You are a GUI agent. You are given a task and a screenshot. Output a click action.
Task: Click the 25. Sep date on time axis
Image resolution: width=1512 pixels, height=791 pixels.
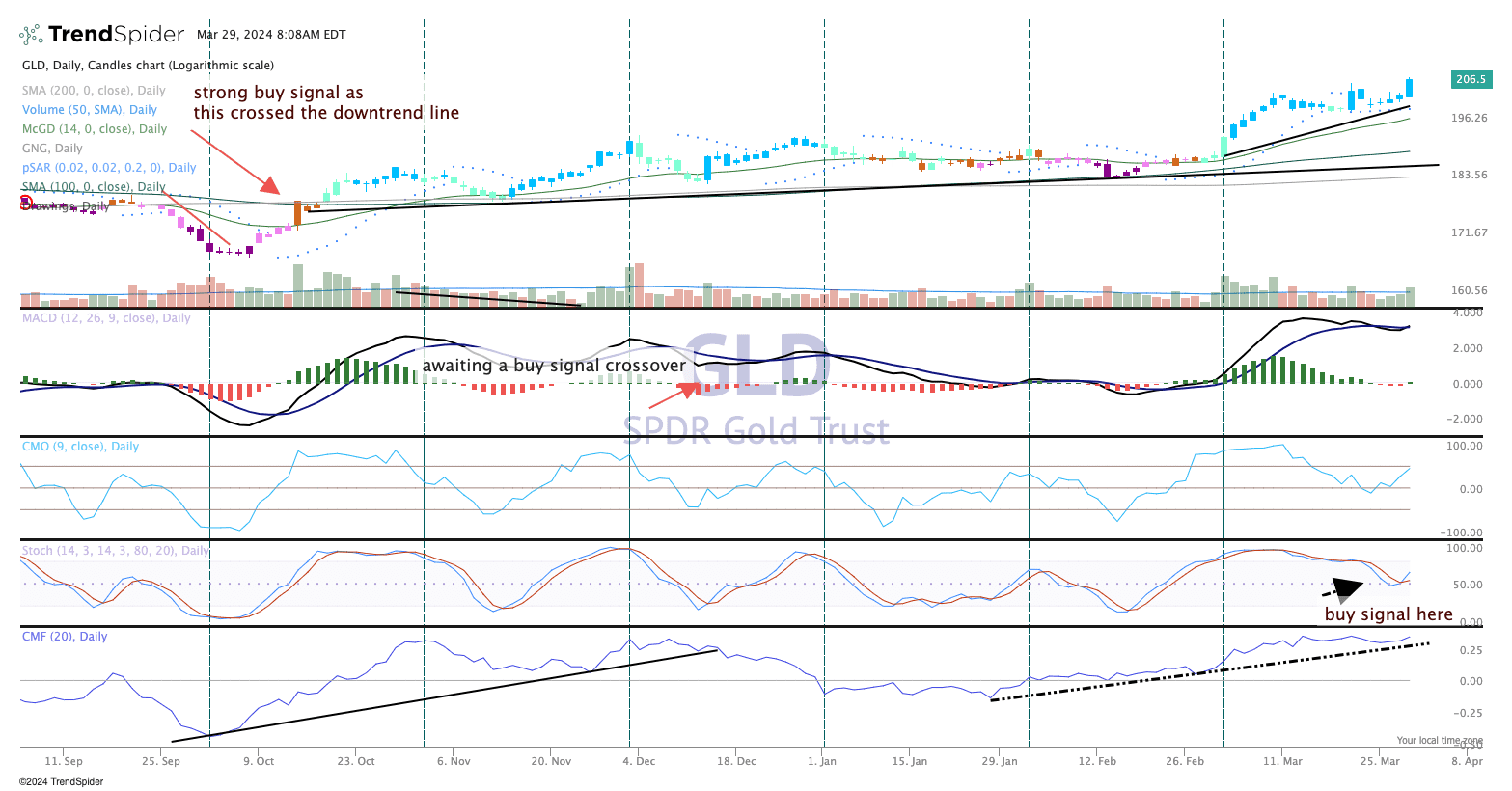coord(161,761)
